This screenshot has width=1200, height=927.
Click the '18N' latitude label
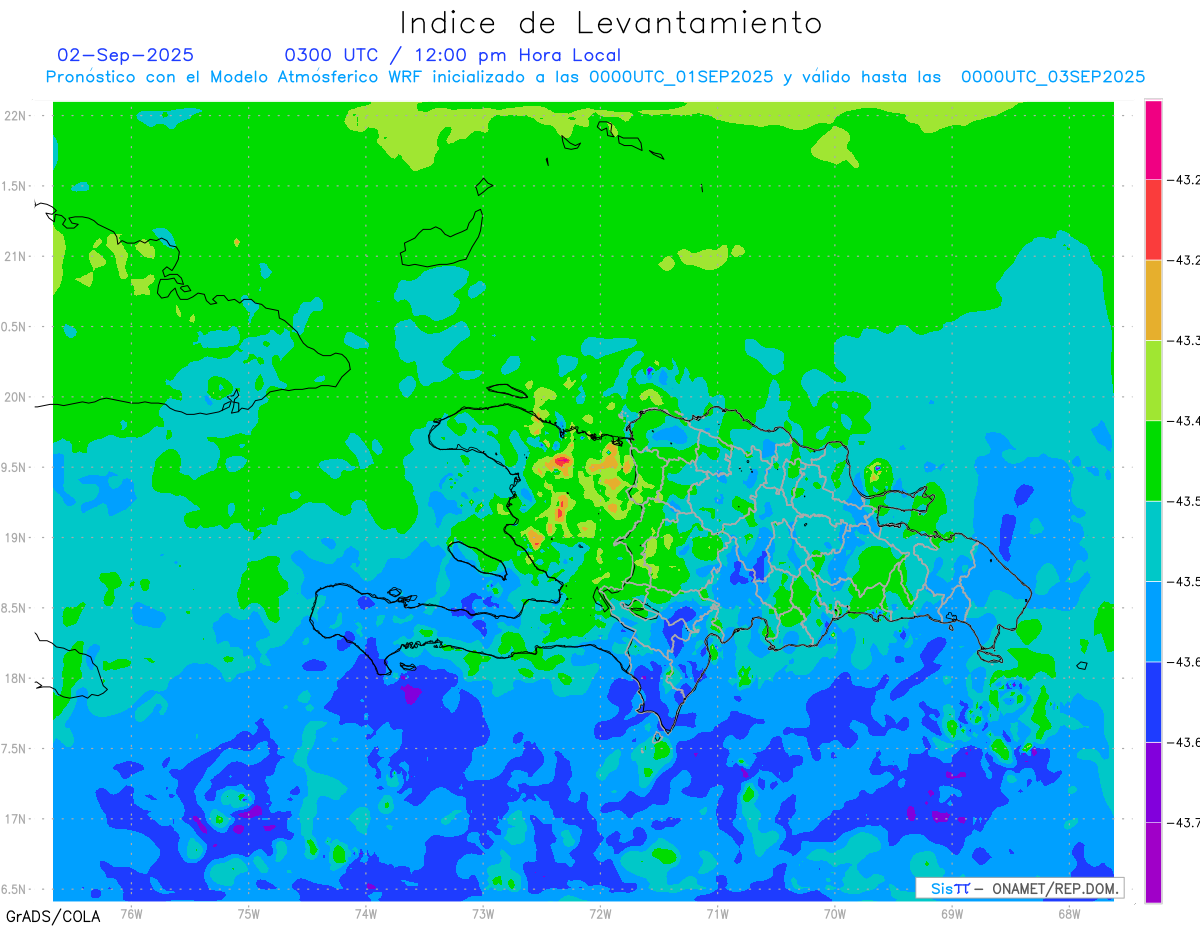pyautogui.click(x=16, y=678)
